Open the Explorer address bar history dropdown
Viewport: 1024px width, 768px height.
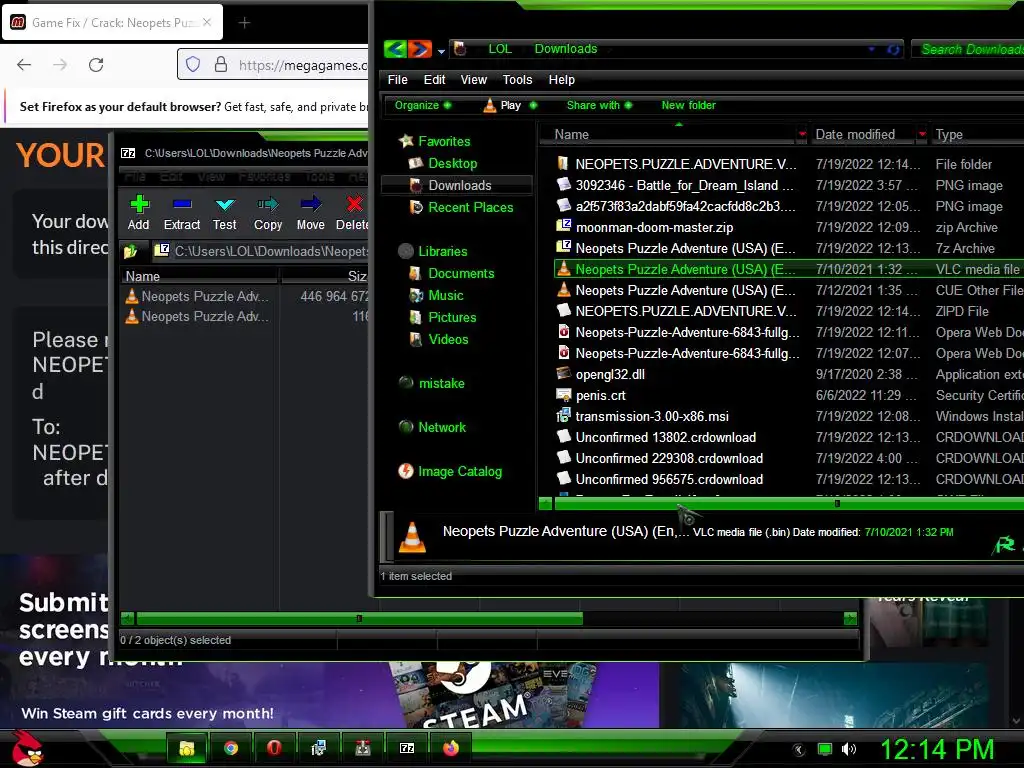click(x=871, y=50)
